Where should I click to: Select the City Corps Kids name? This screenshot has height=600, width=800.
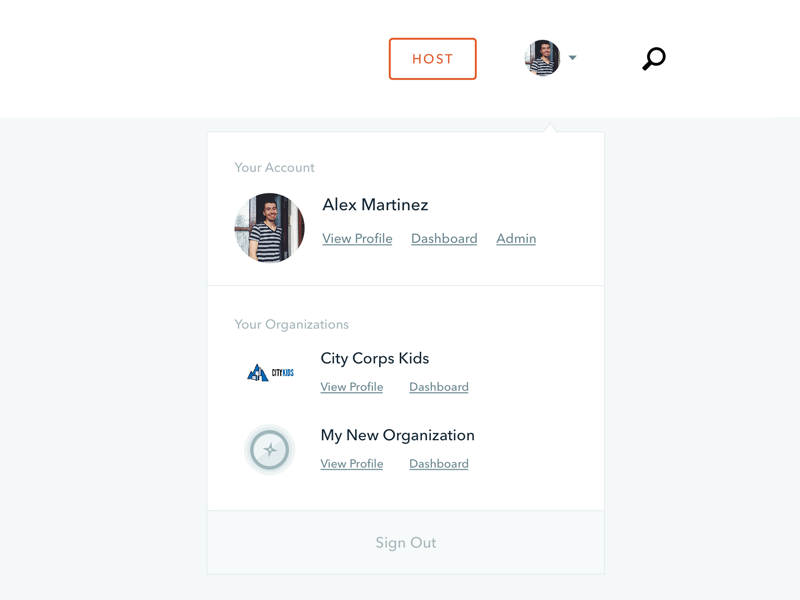(375, 358)
